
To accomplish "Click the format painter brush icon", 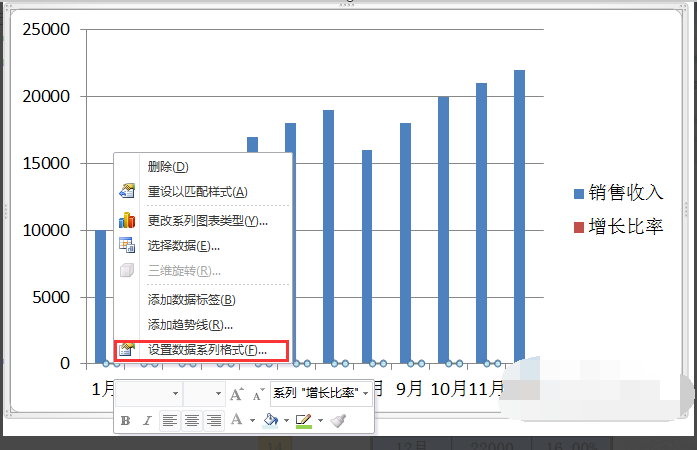I will click(x=338, y=421).
